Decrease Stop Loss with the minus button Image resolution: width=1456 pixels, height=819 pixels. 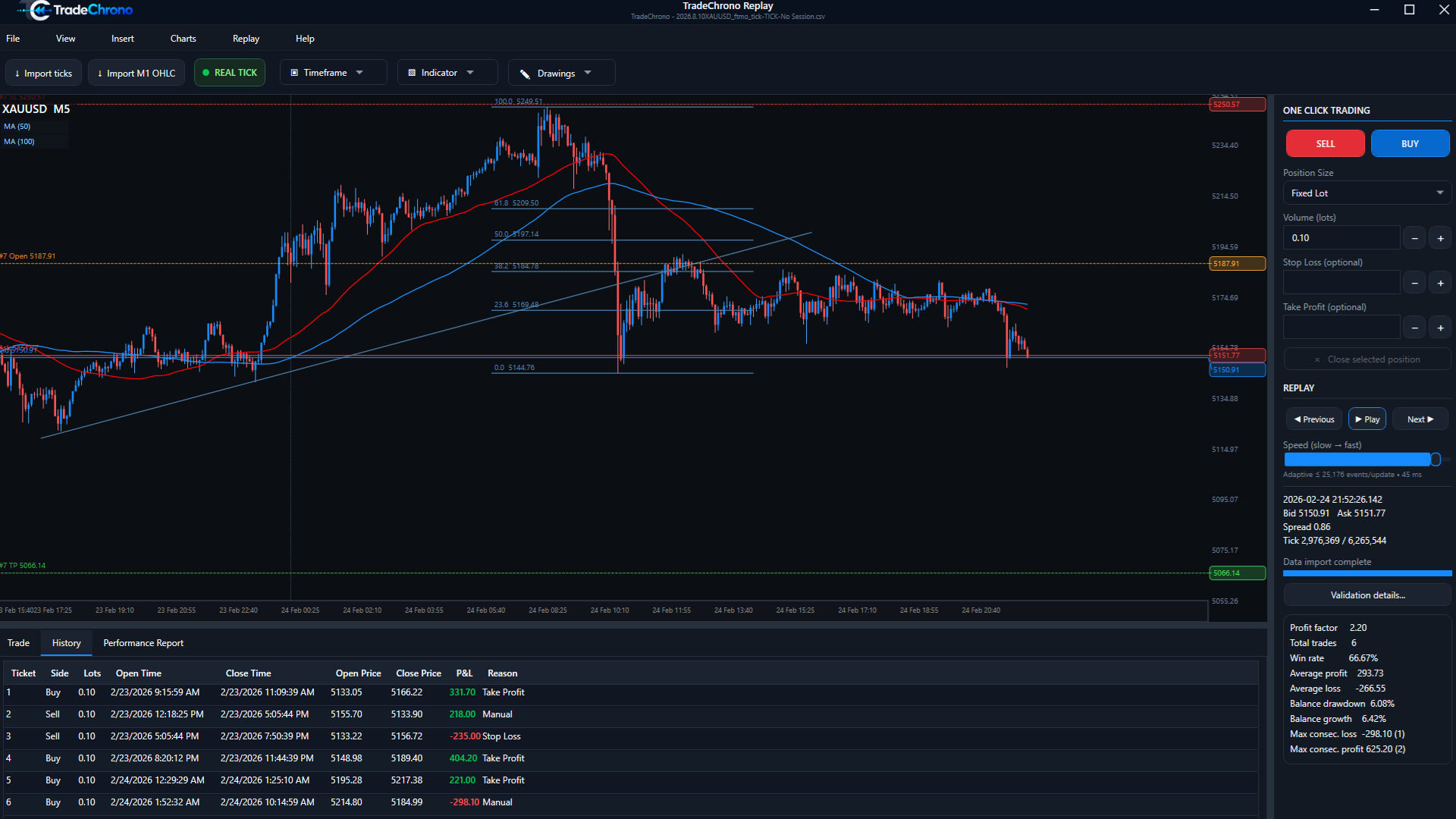[x=1414, y=283]
